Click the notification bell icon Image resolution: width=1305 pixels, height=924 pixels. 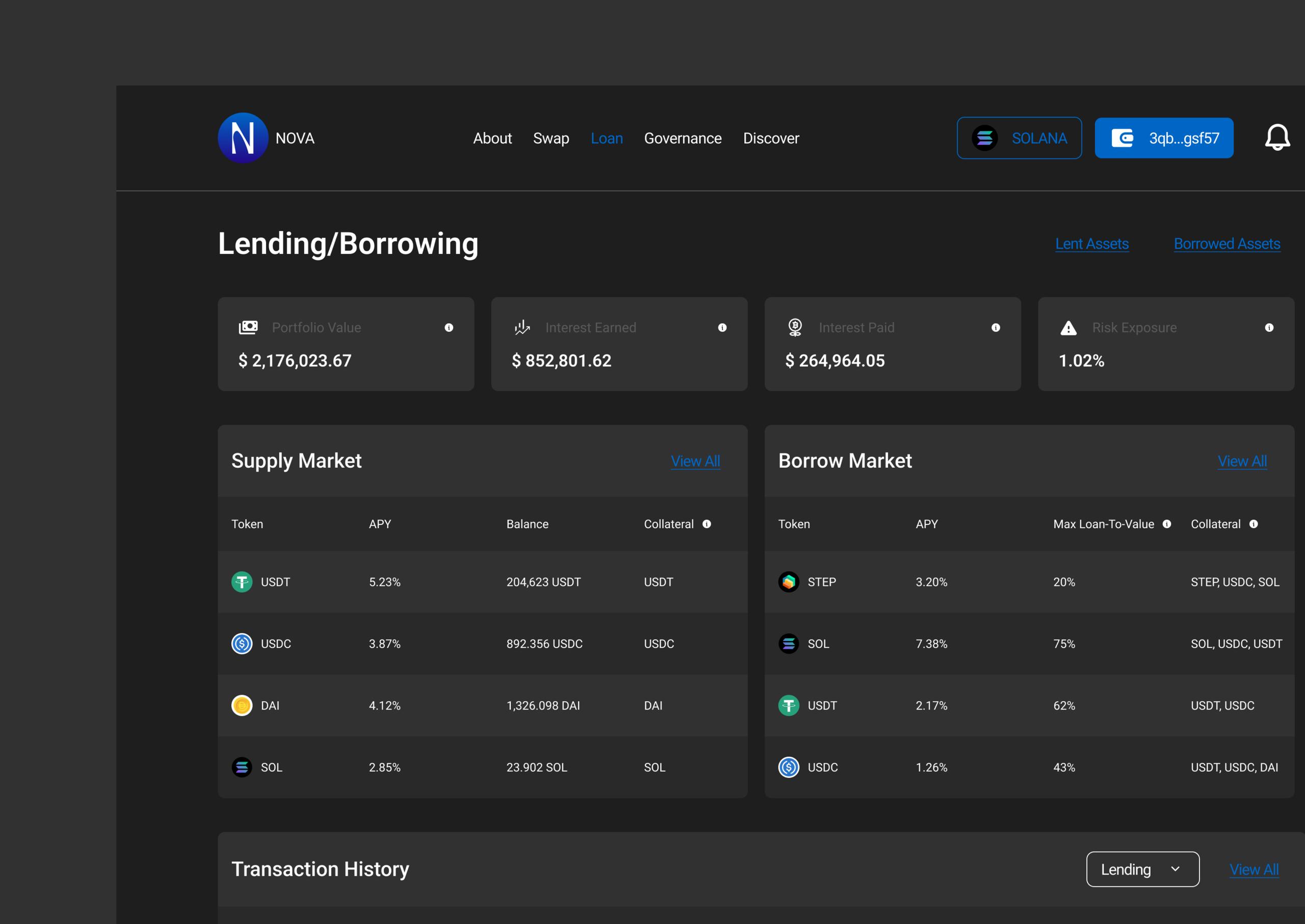tap(1276, 138)
